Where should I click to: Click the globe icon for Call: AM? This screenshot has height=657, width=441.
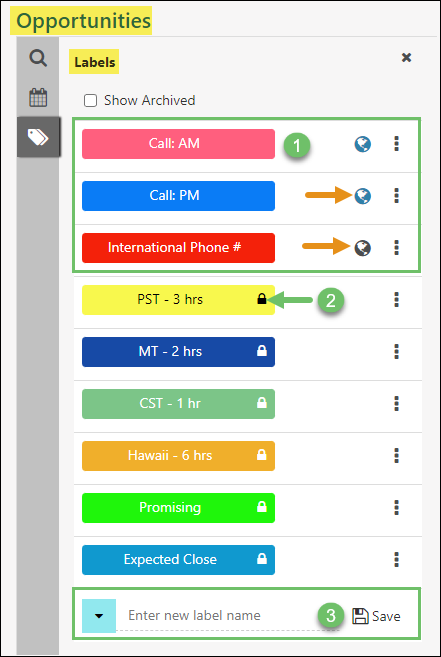tap(363, 144)
